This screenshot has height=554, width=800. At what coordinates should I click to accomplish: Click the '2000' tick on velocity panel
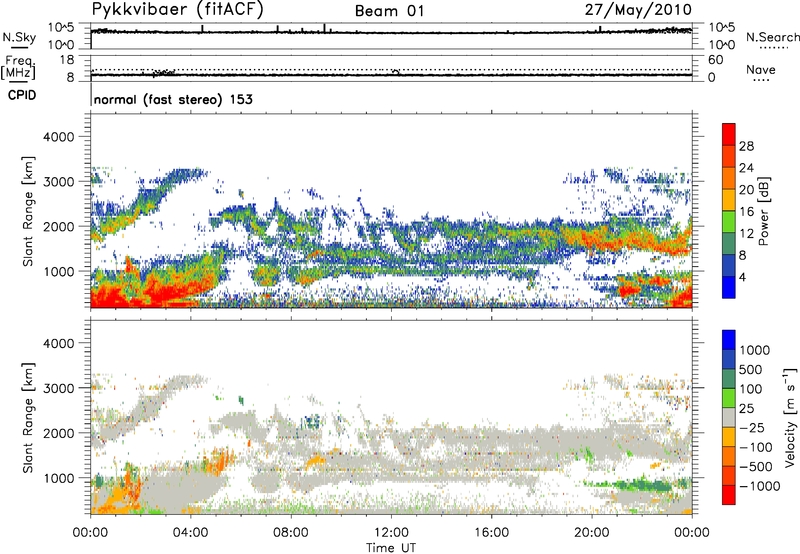[58, 433]
